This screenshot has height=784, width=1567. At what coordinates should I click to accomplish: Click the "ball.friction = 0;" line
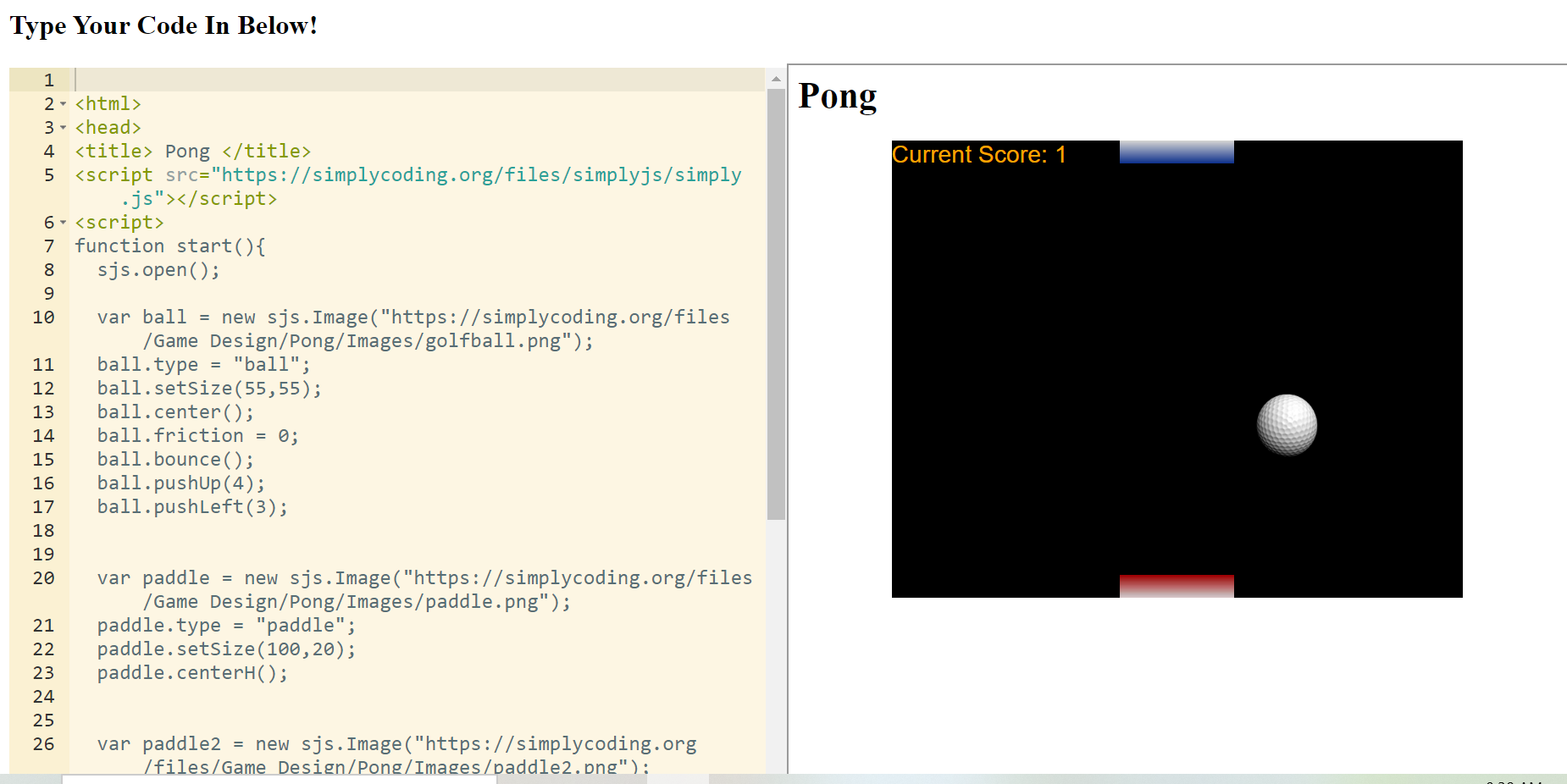[198, 436]
